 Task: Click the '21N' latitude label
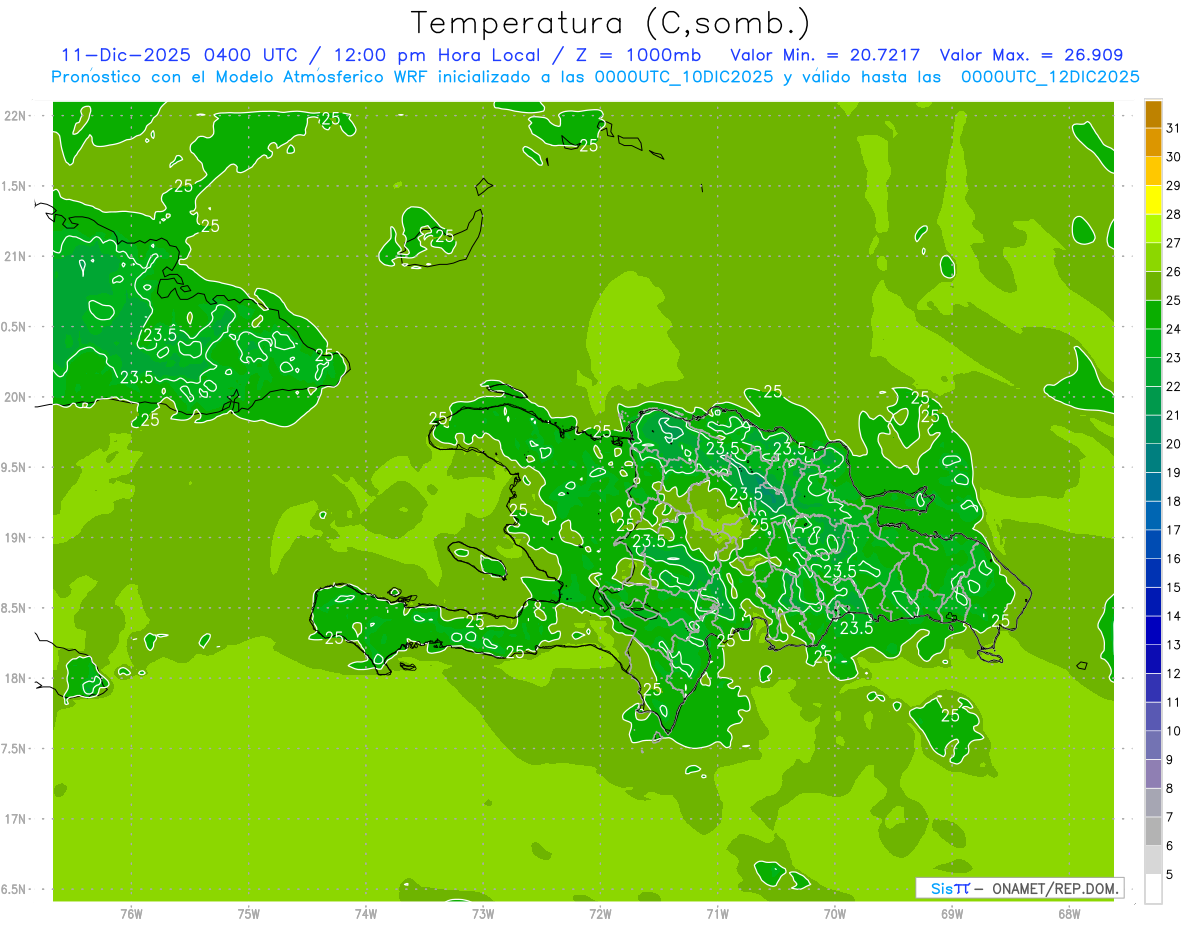(x=14, y=256)
